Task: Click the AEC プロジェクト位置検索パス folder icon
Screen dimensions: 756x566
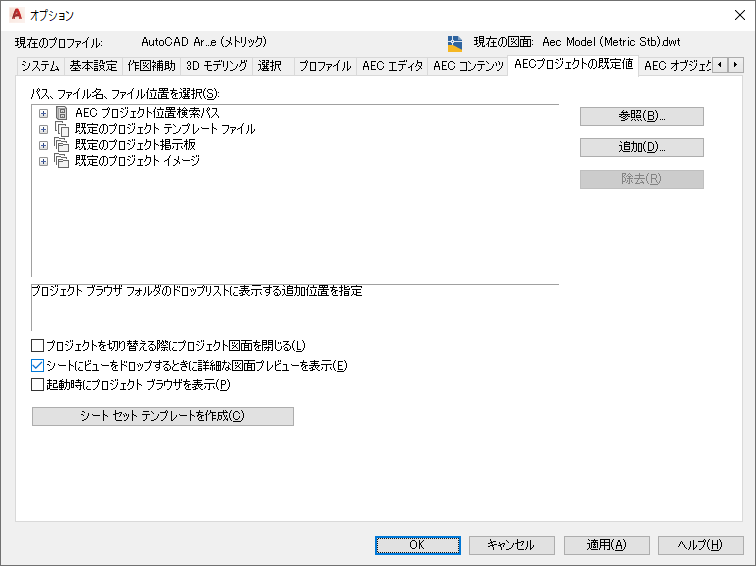Action: click(x=62, y=113)
